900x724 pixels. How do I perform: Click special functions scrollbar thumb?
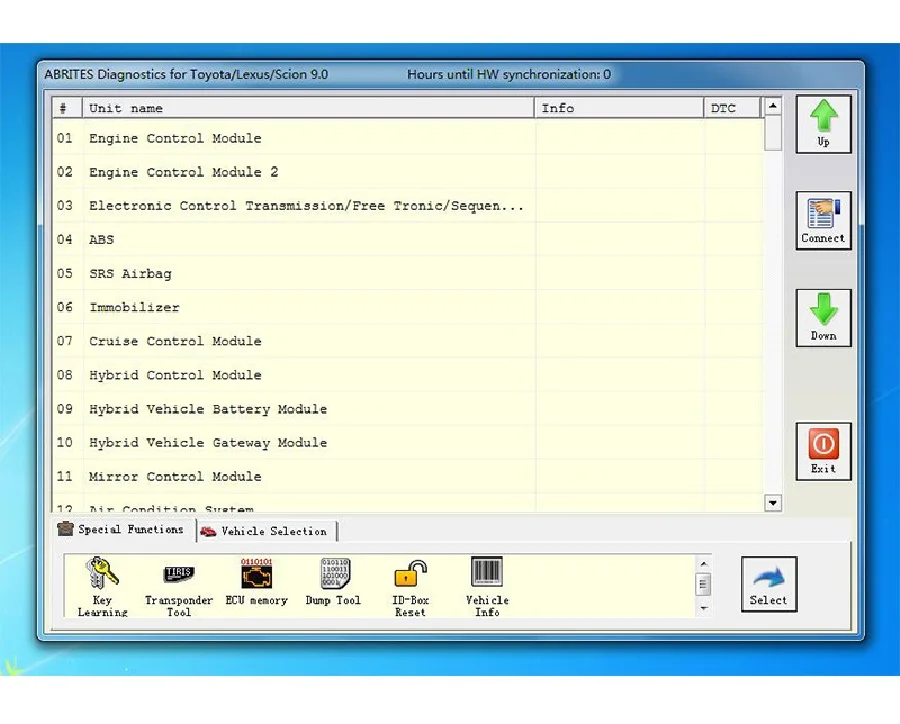[x=703, y=585]
